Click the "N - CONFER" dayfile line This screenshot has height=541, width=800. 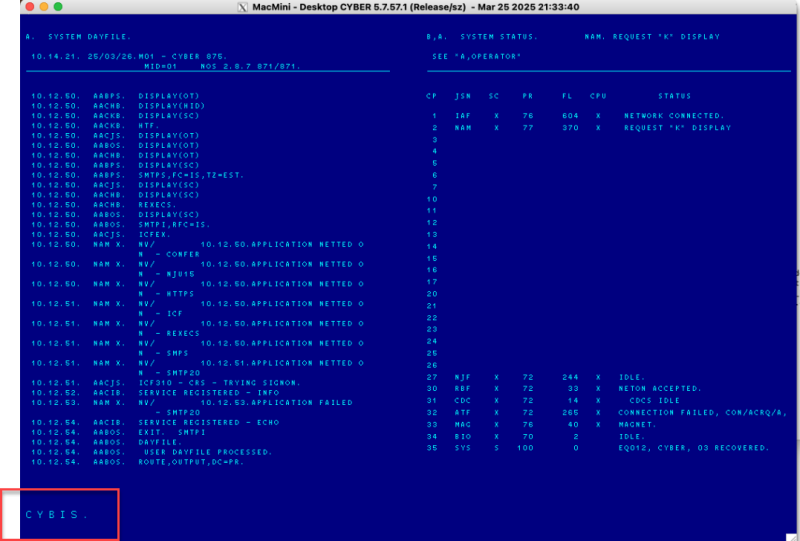pyautogui.click(x=169, y=254)
